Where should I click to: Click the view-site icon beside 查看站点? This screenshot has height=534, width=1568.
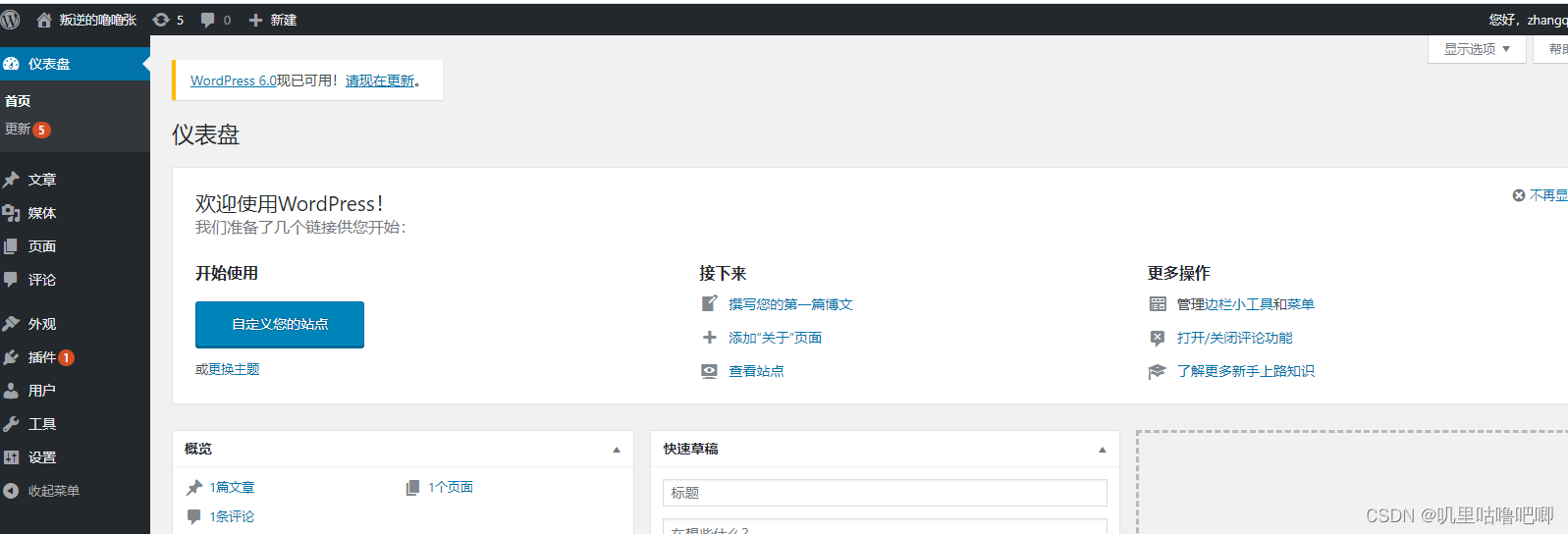(x=710, y=371)
